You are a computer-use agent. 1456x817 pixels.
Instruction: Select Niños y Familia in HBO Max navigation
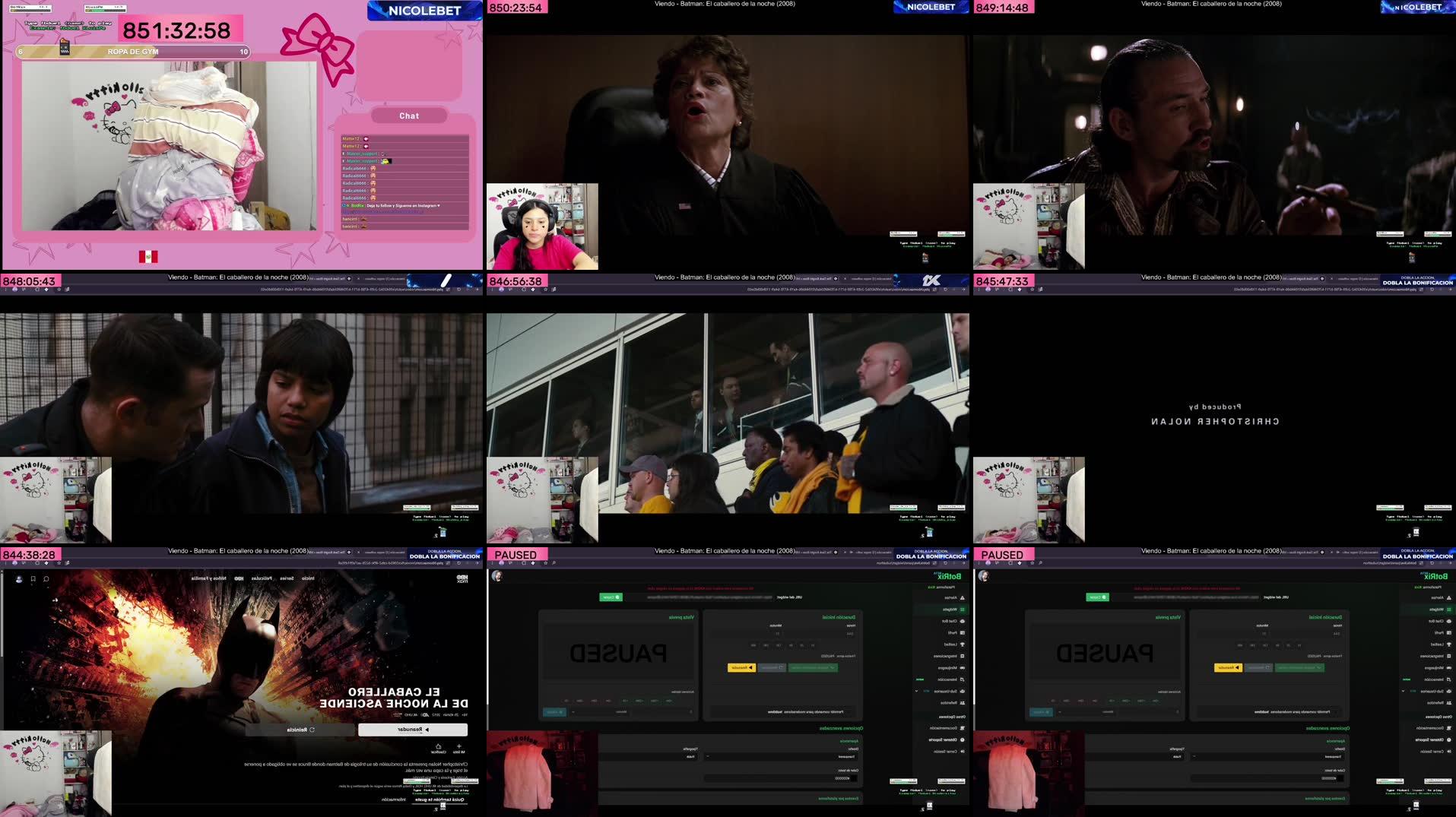(x=209, y=578)
